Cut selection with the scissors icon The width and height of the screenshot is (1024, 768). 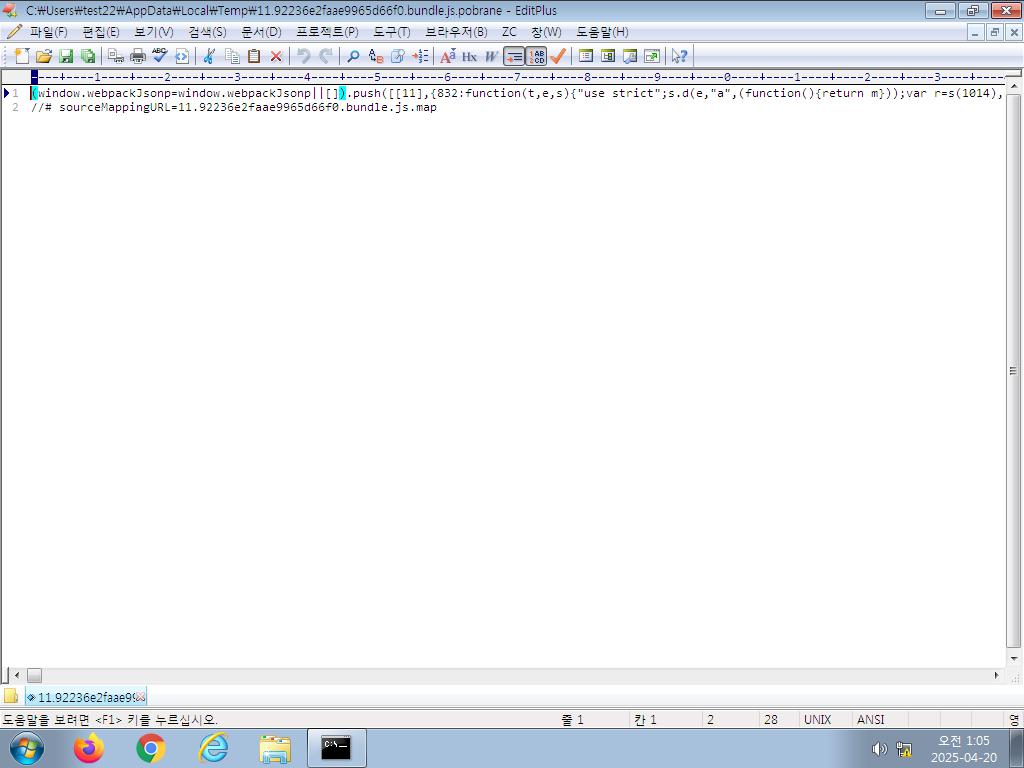tap(210, 56)
